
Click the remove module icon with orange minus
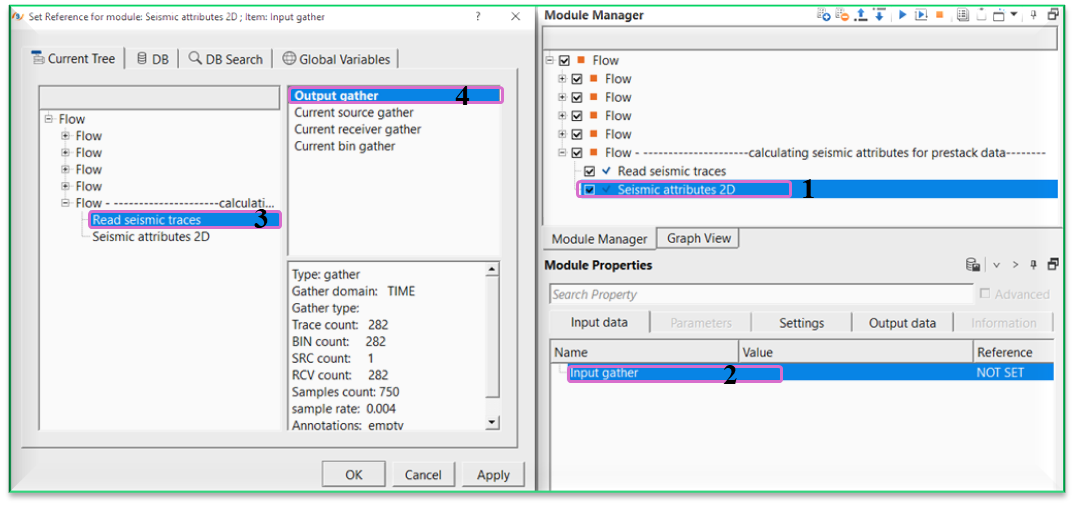click(x=842, y=14)
